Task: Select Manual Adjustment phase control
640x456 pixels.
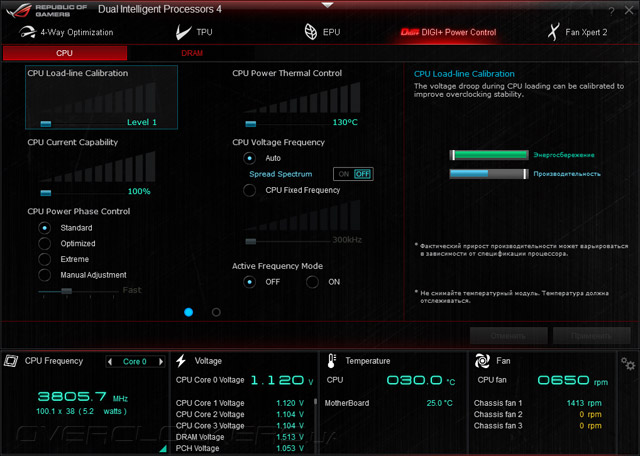Action: pos(44,275)
